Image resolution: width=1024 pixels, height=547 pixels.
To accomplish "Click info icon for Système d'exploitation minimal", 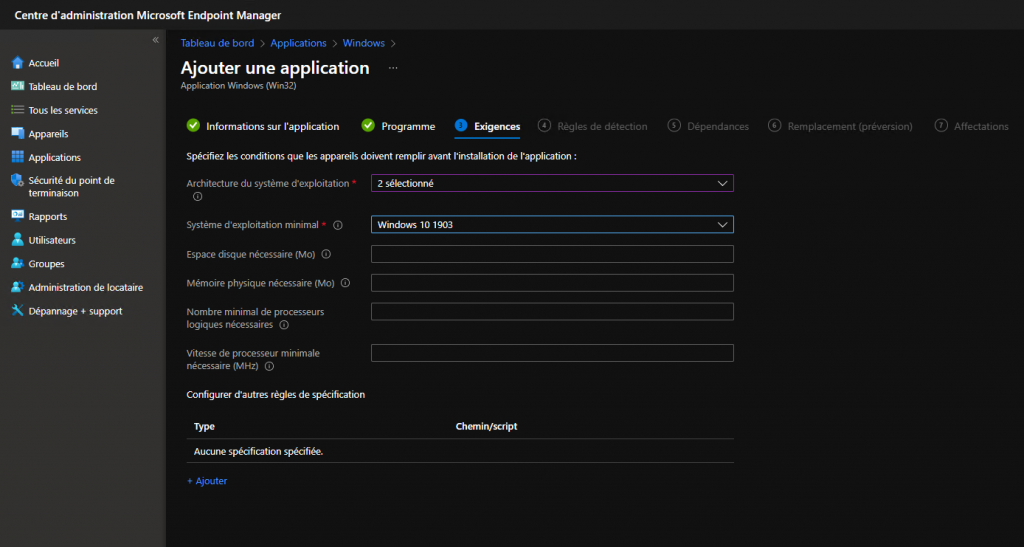I will 338,225.
